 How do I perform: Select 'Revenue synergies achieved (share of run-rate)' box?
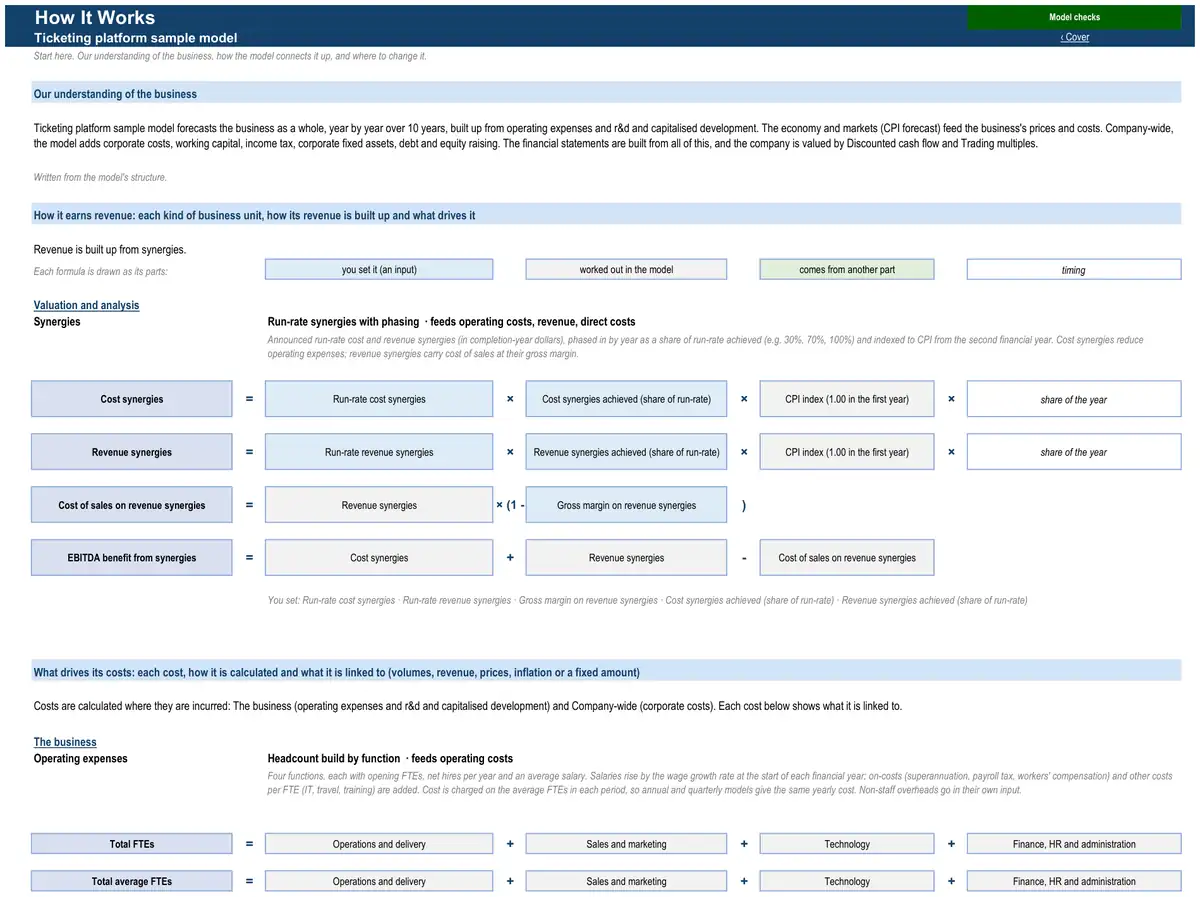pyautogui.click(x=626, y=452)
